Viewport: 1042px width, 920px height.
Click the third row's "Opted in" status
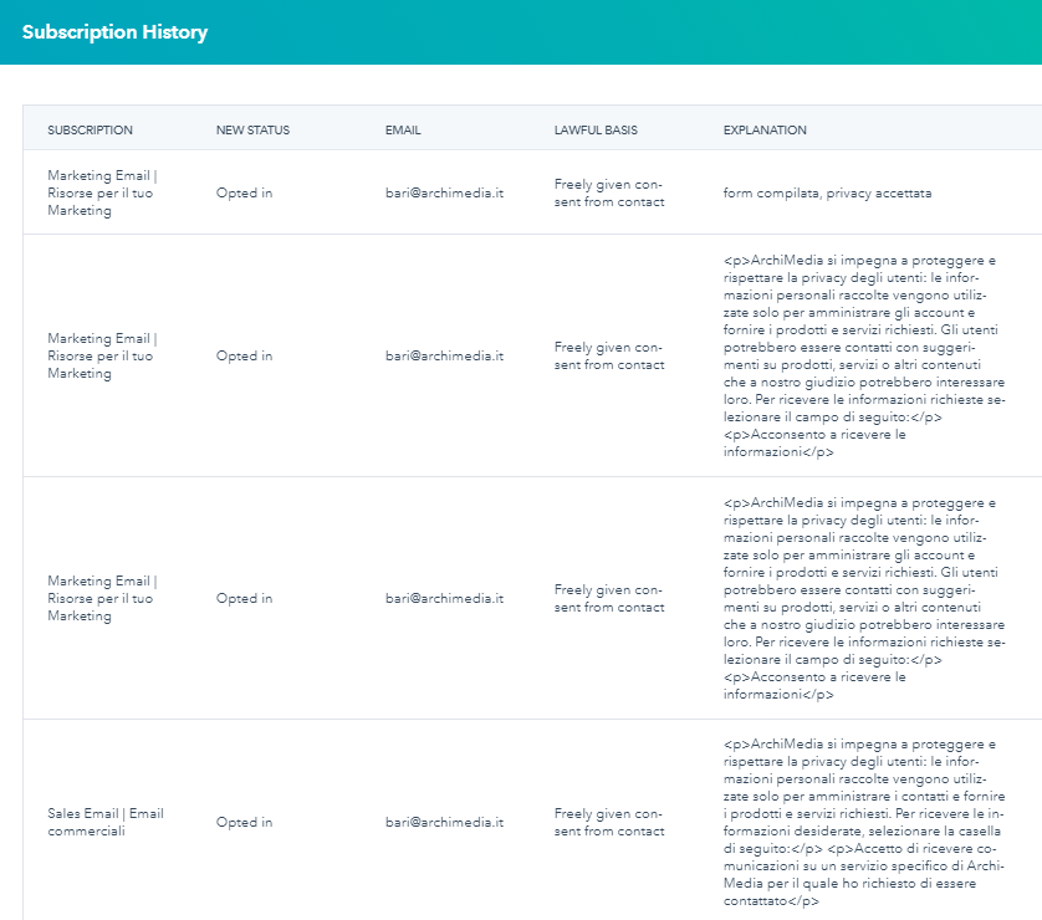[244, 598]
